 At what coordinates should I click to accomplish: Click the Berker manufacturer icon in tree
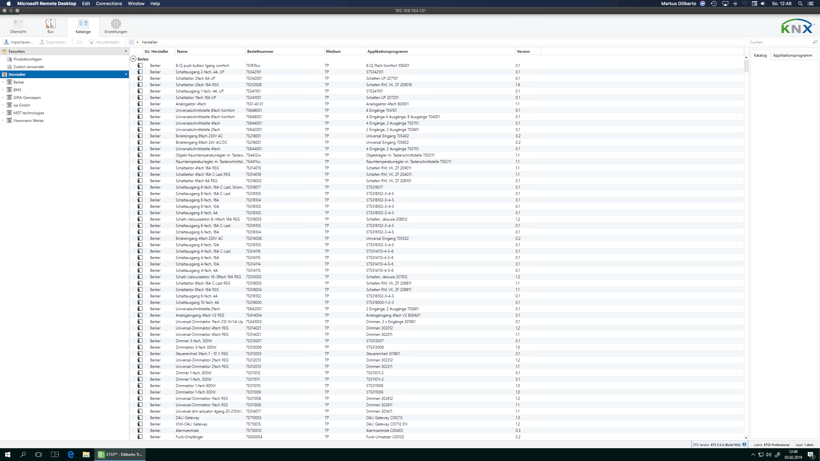click(9, 83)
